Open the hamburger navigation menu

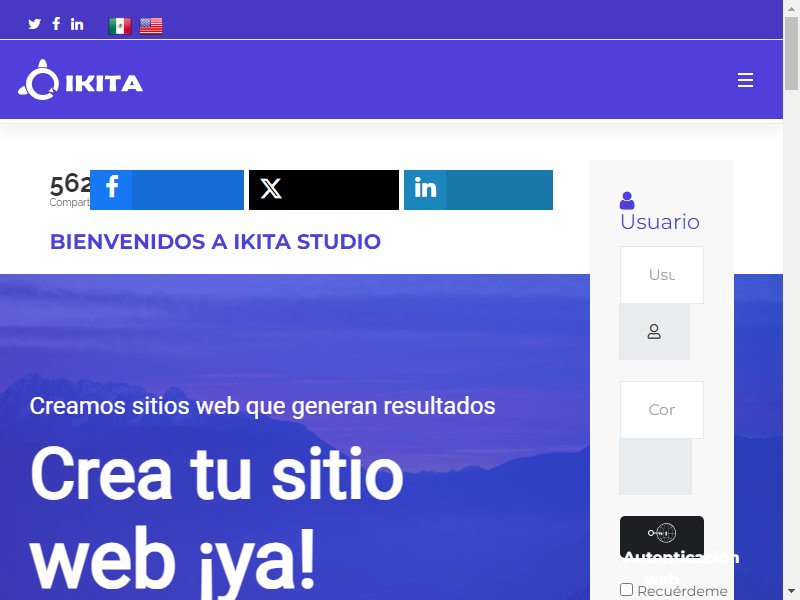(x=745, y=80)
